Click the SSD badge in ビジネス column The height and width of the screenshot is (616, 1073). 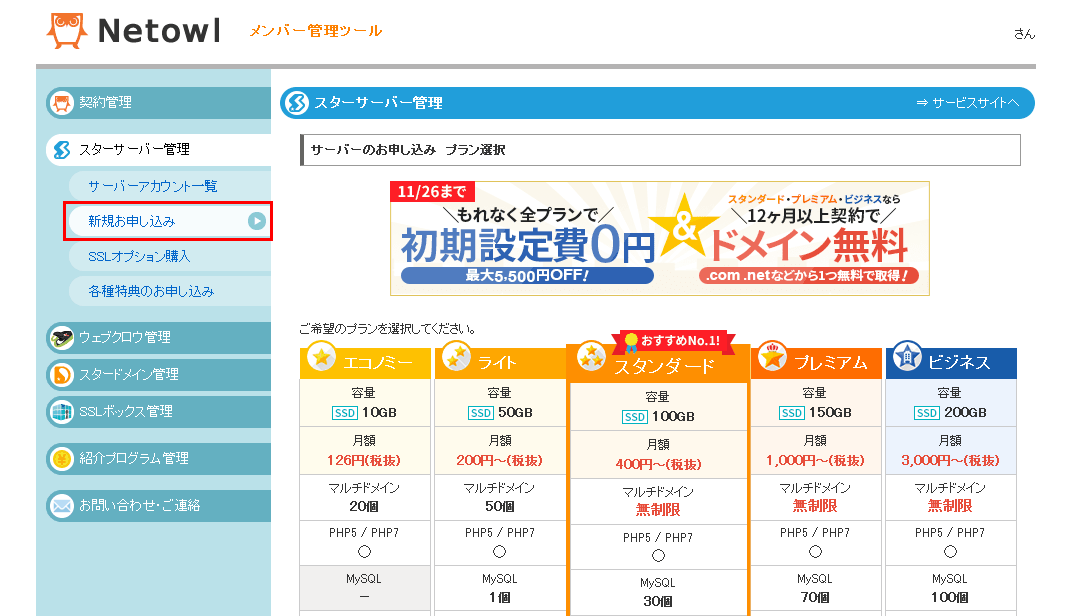[927, 413]
